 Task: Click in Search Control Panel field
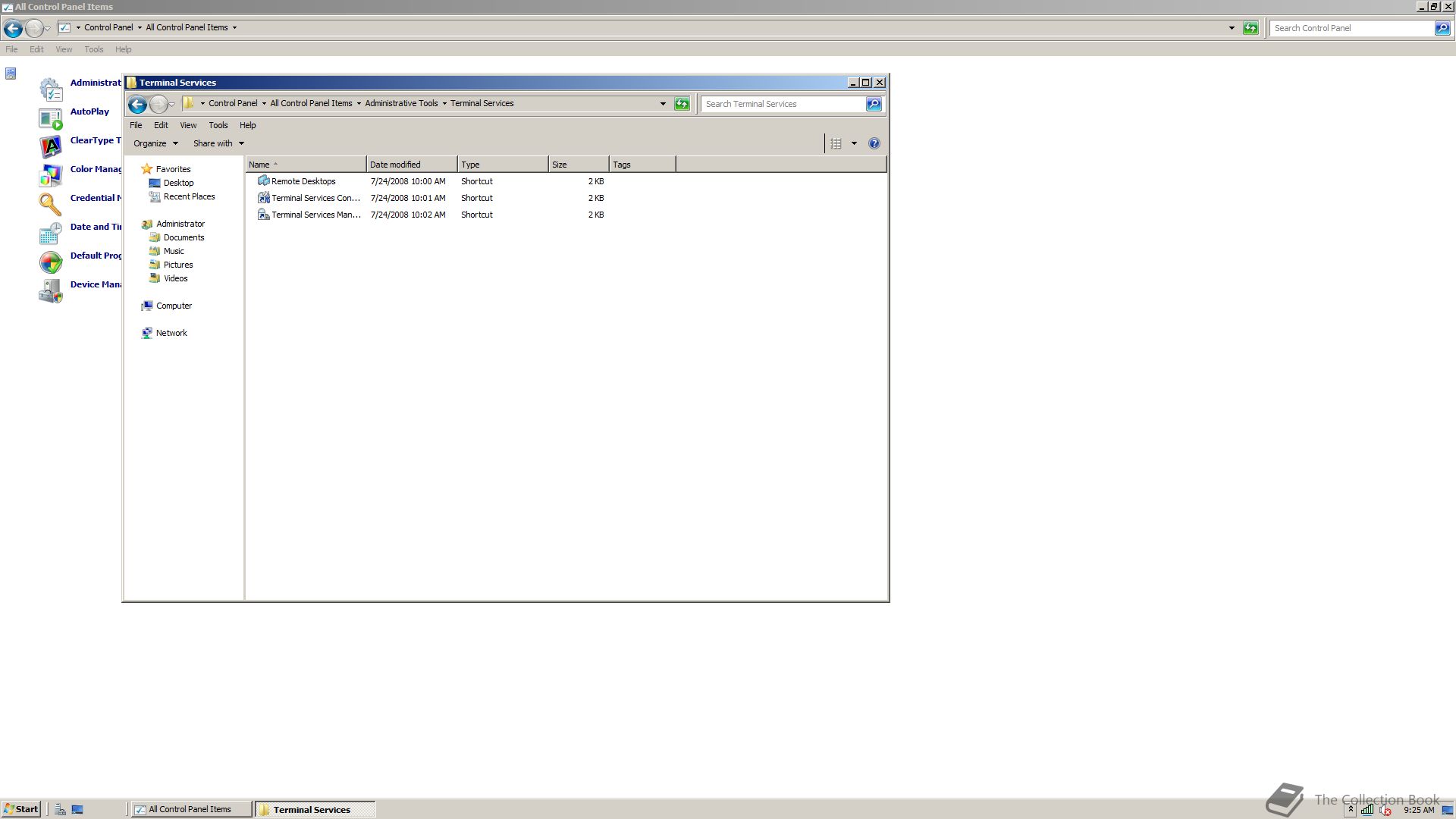[1351, 28]
